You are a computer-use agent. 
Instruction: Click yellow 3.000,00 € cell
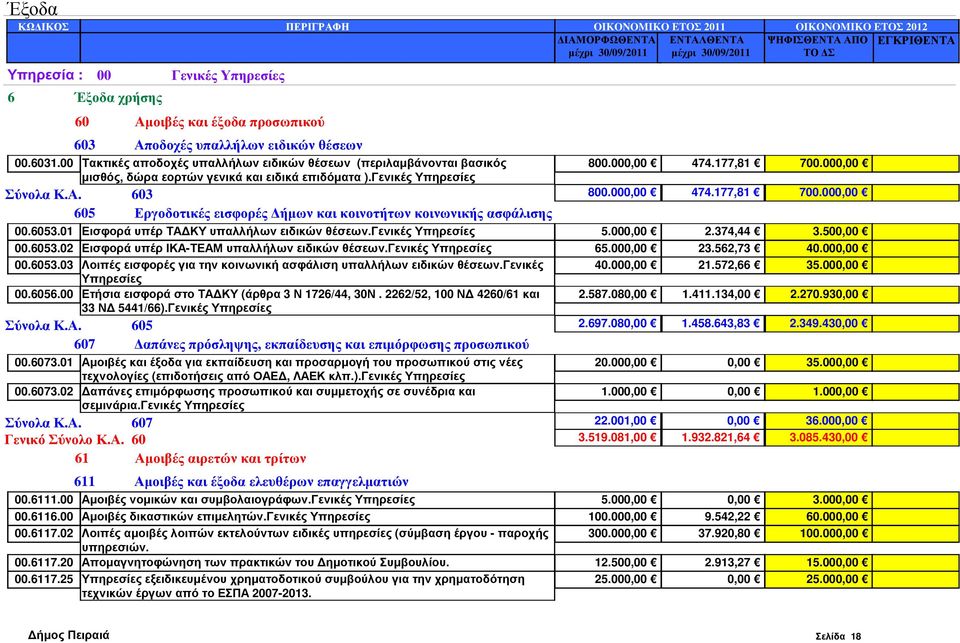click(x=819, y=500)
